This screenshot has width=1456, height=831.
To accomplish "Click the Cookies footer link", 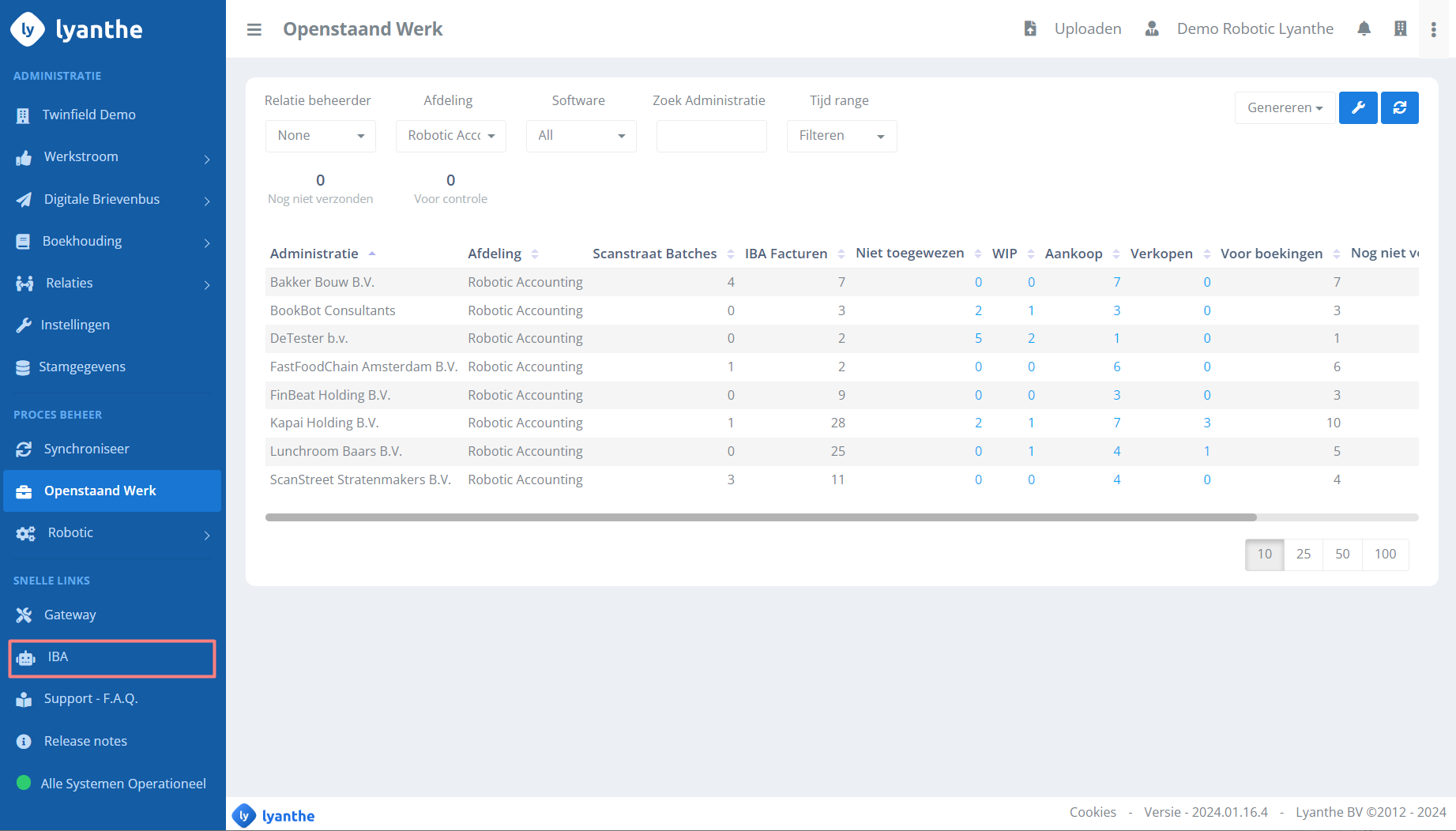I will click(x=1093, y=812).
